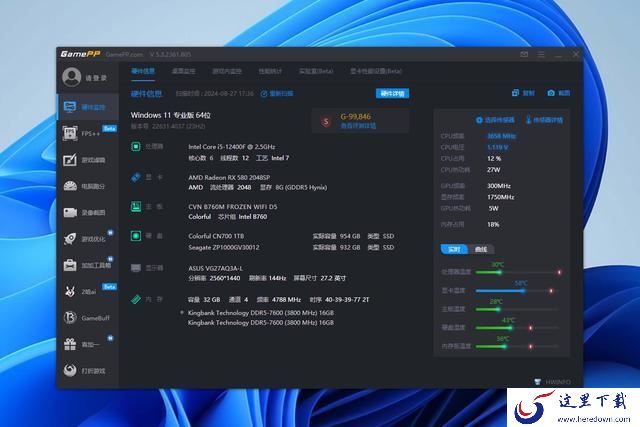Click the GPU temperature bar at 58°C
The height and width of the screenshot is (427, 640).
(518, 291)
